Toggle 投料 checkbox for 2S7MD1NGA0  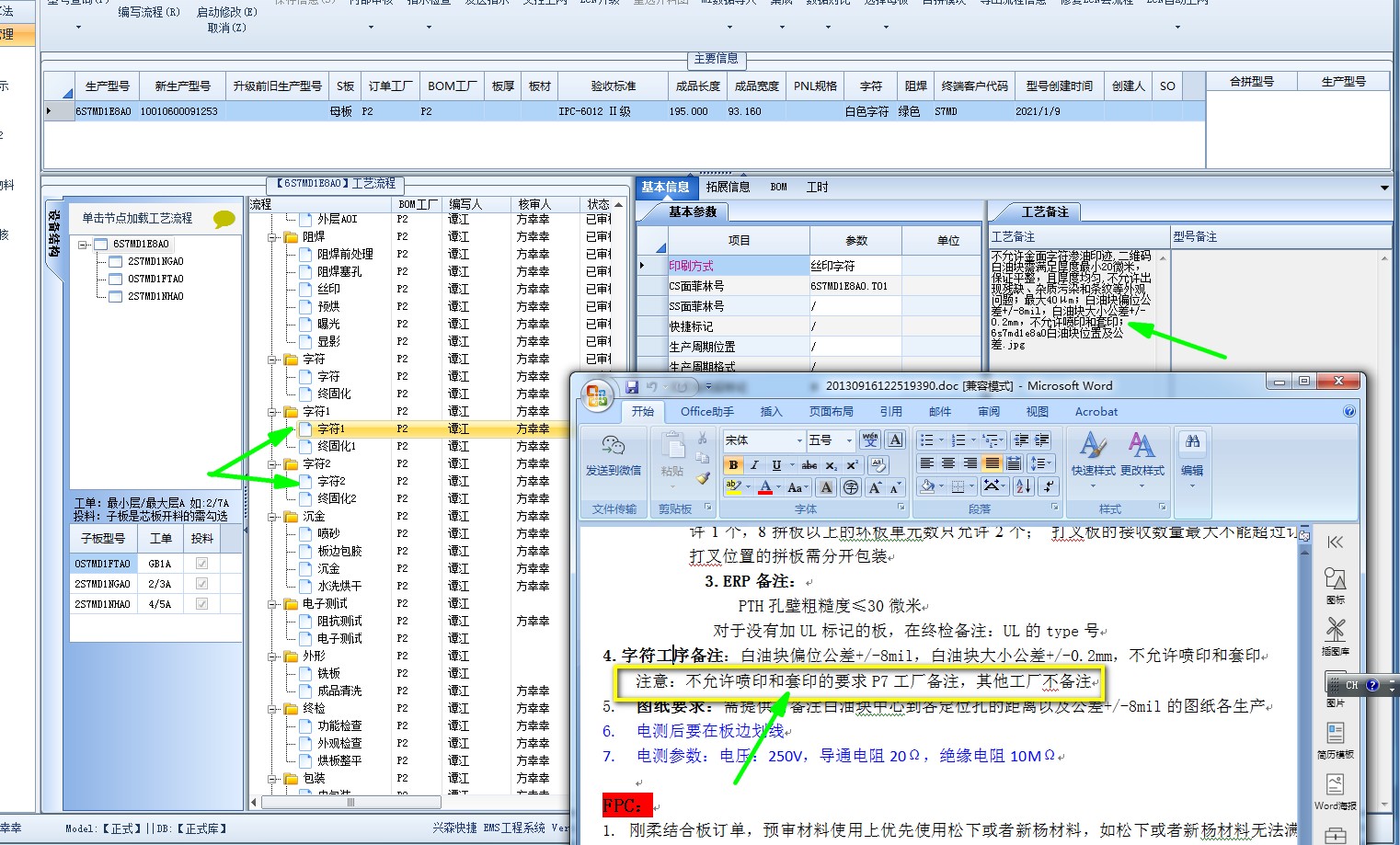click(x=201, y=584)
